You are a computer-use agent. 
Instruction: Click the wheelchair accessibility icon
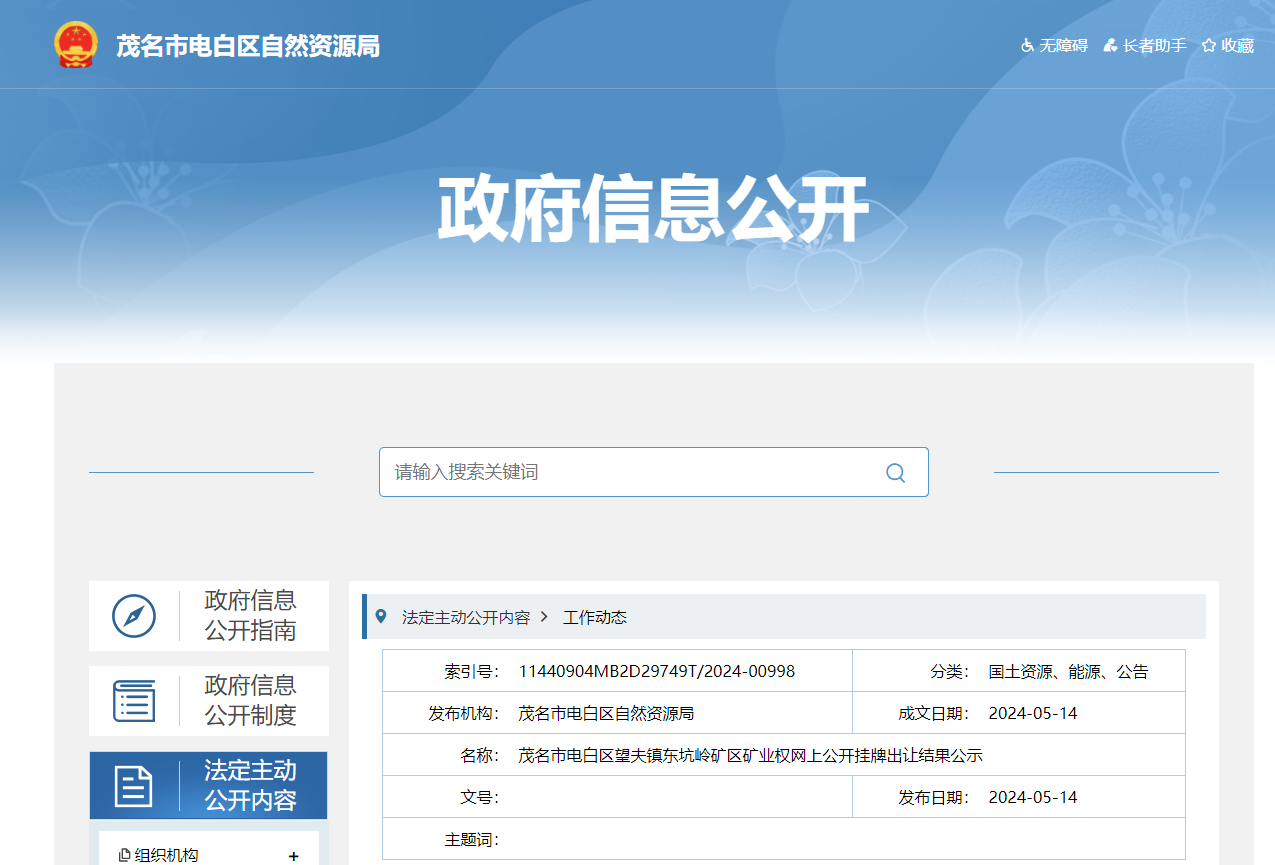[1027, 46]
